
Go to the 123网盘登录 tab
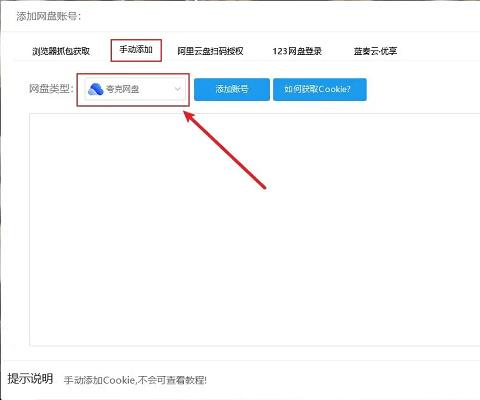[297, 51]
